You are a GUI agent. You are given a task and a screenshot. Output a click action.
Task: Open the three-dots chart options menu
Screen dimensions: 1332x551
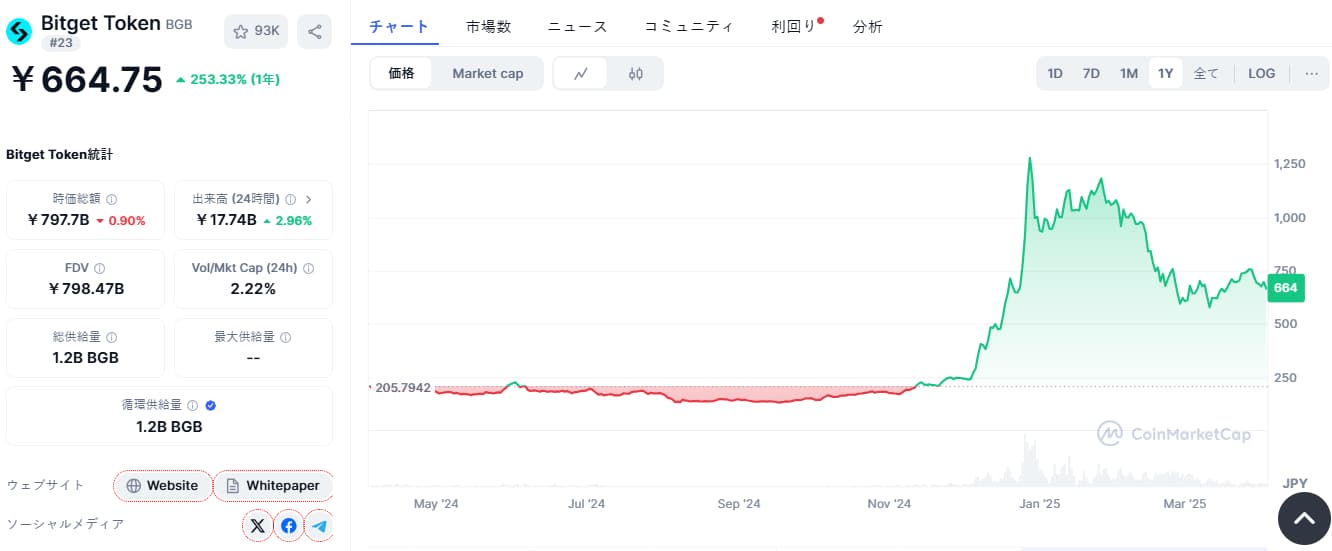click(1311, 73)
